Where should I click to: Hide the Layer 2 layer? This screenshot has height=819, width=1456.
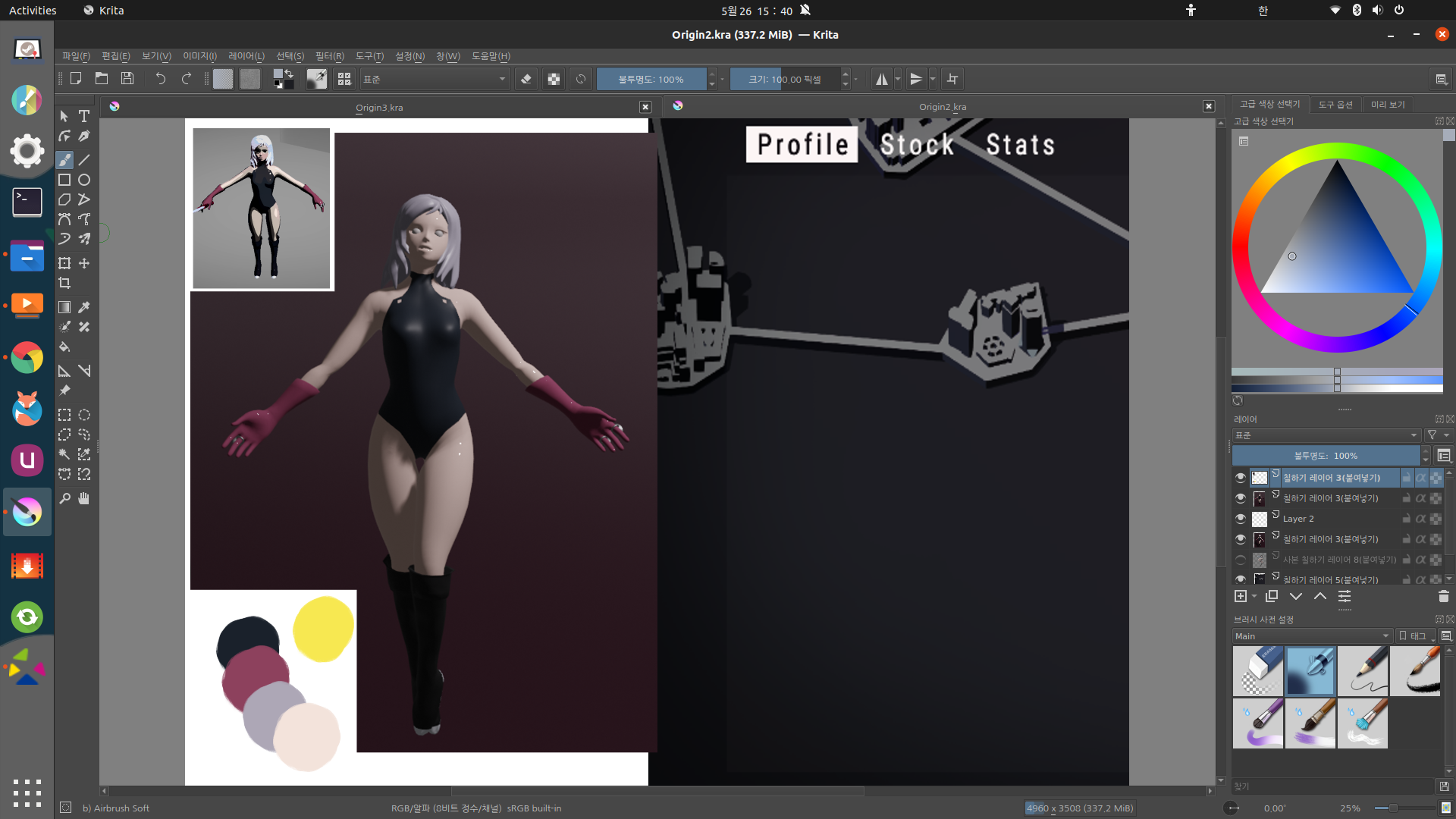coord(1240,519)
